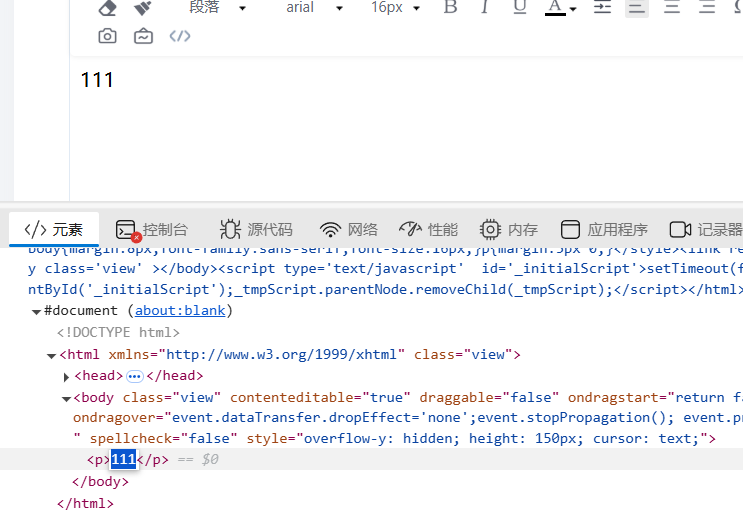Switch to the 网络 network tab
The width and height of the screenshot is (743, 512).
[349, 229]
